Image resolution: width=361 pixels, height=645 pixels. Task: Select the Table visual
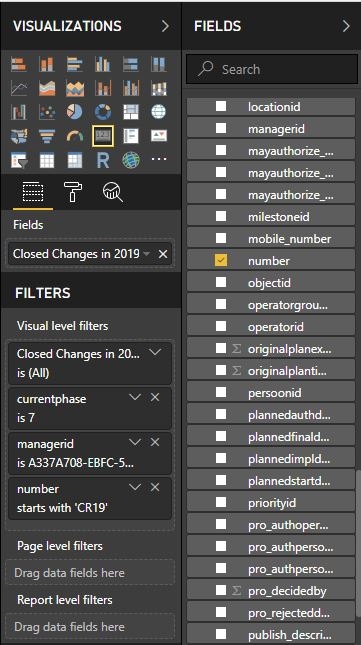[x=46, y=160]
